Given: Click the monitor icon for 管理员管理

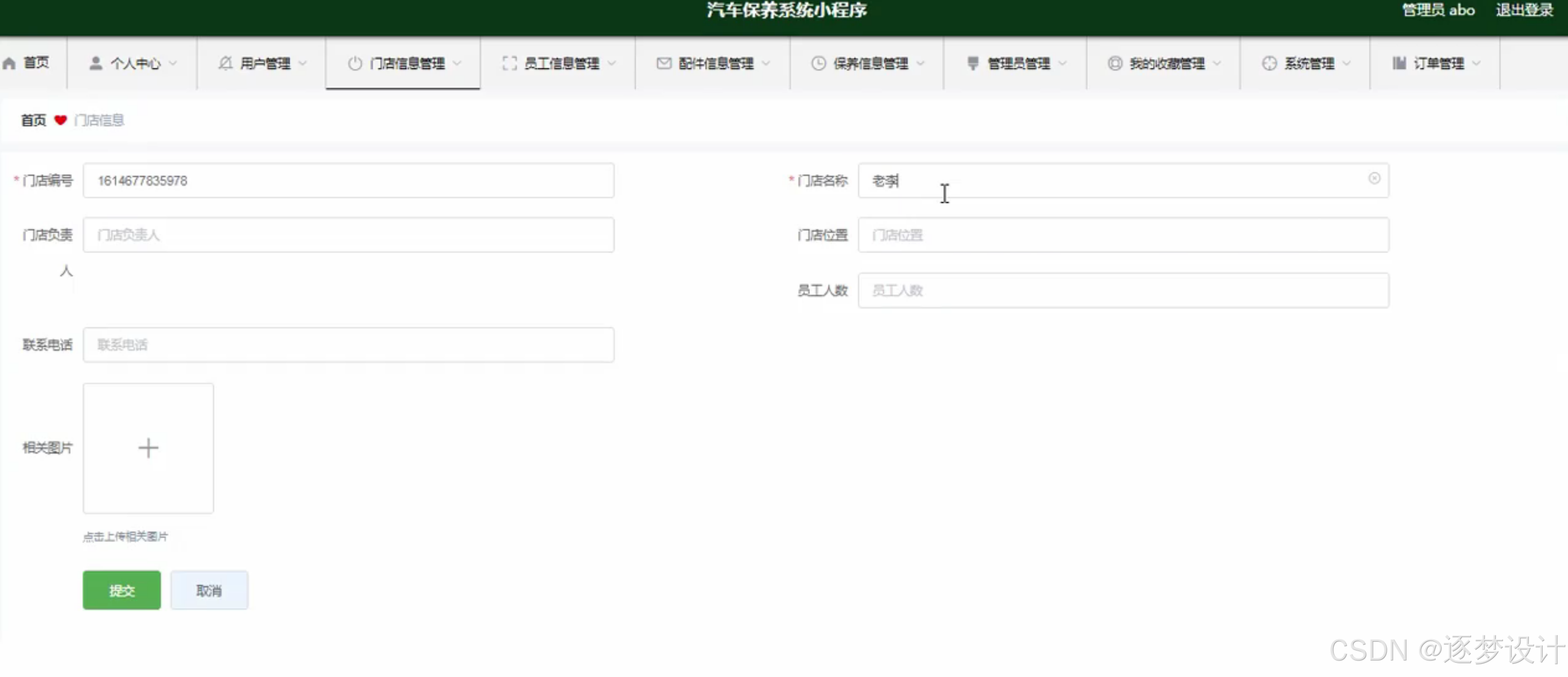Looking at the screenshot, I should (972, 63).
